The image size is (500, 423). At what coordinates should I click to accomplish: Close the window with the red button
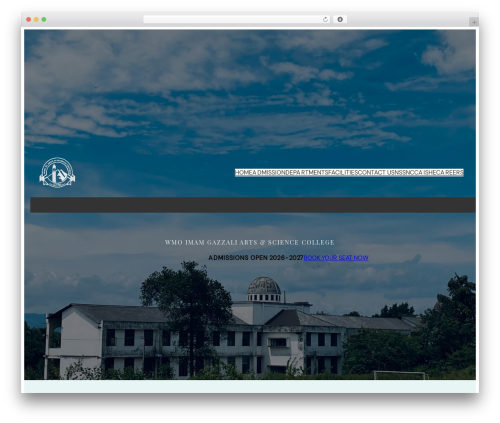29,20
